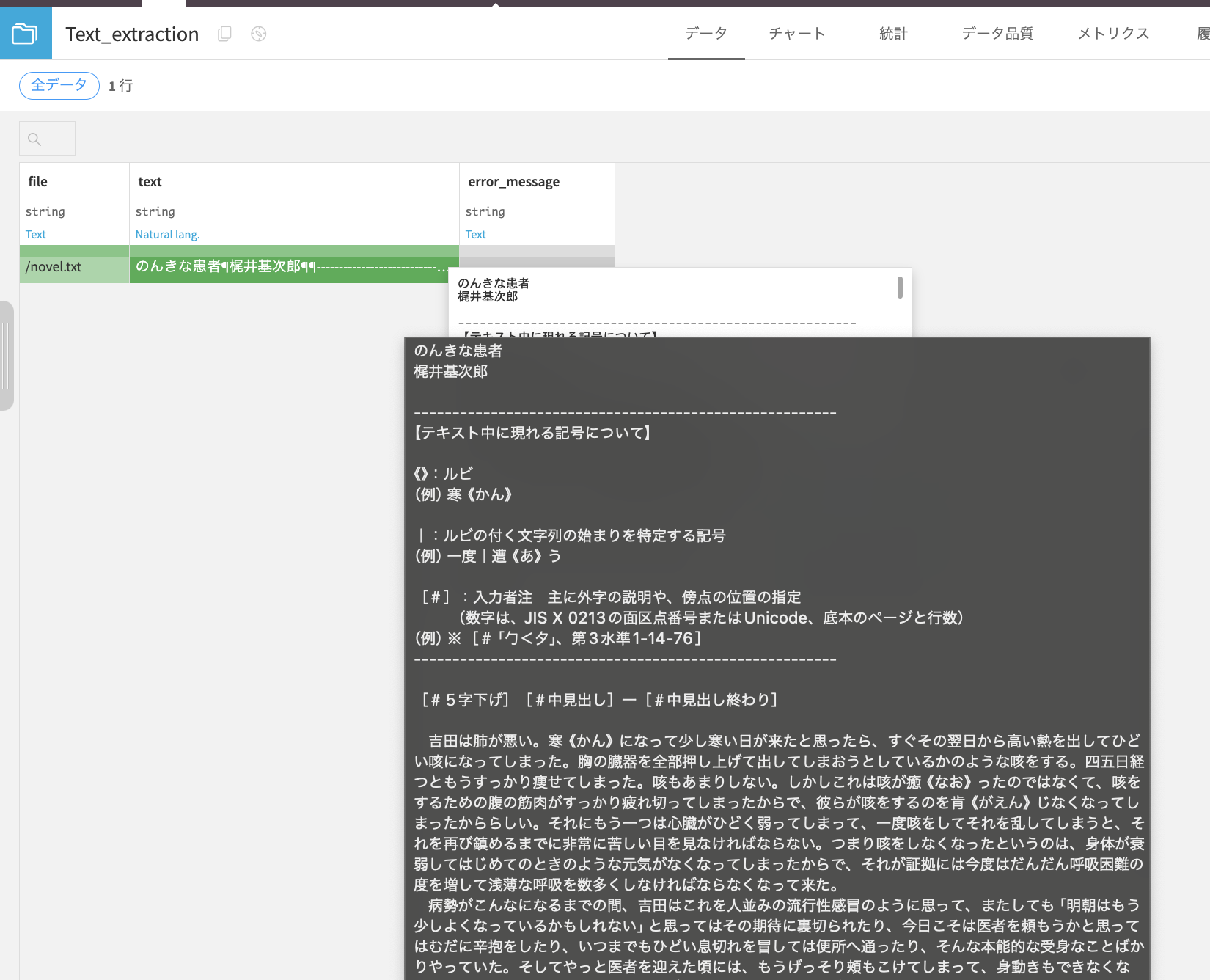Click the 1 行 row count text
Viewport: 1210px width, 980px height.
tap(121, 86)
